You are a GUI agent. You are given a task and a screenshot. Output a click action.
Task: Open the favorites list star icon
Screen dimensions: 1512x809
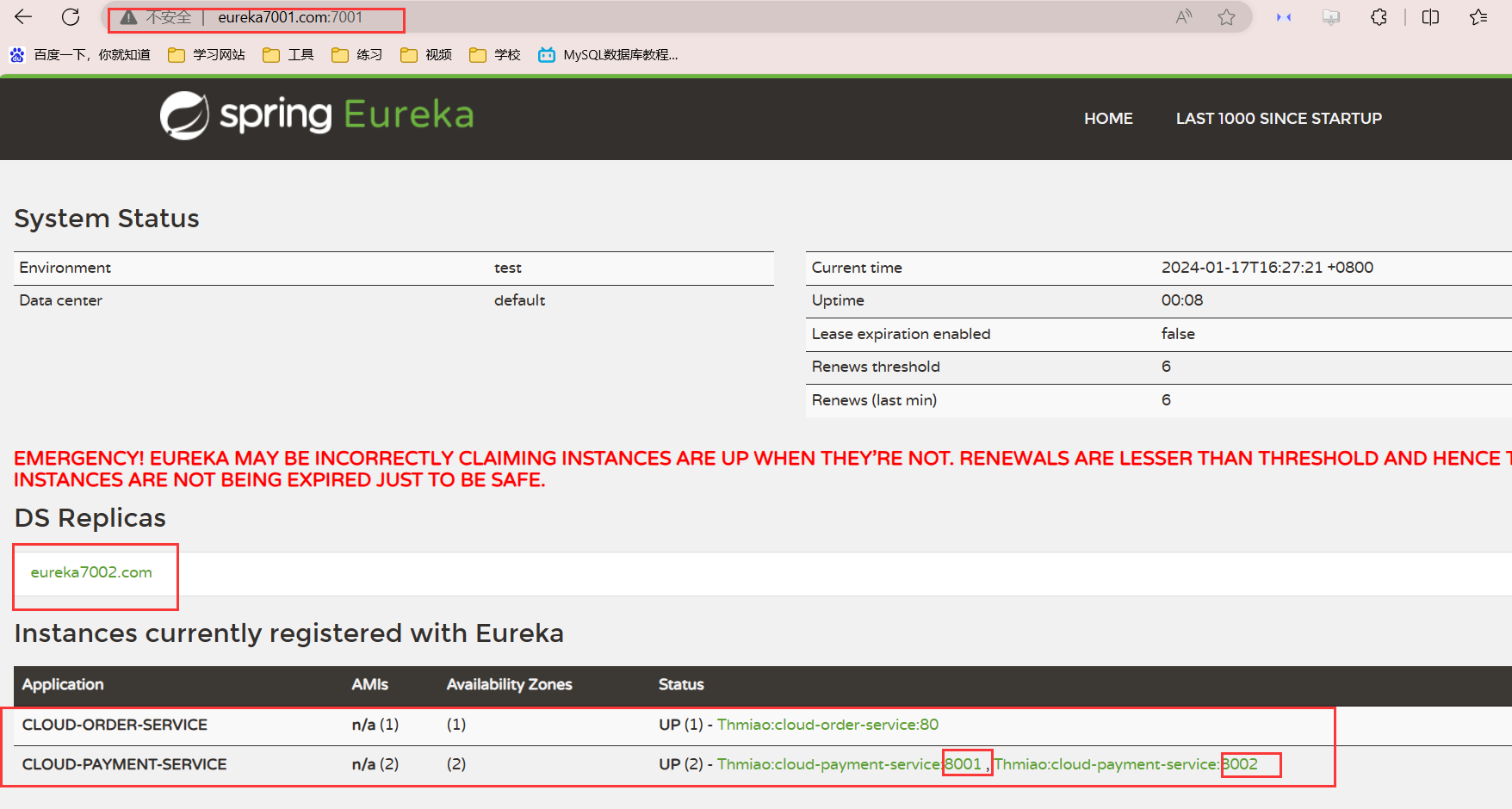(x=1478, y=16)
